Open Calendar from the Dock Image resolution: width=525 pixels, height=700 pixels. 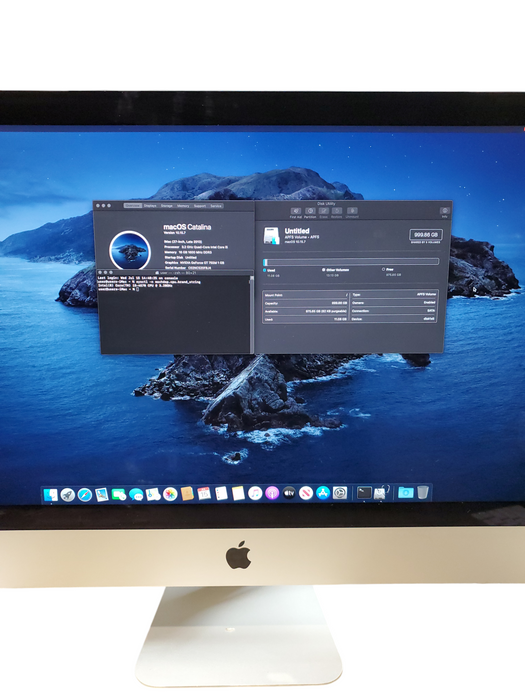tap(204, 493)
